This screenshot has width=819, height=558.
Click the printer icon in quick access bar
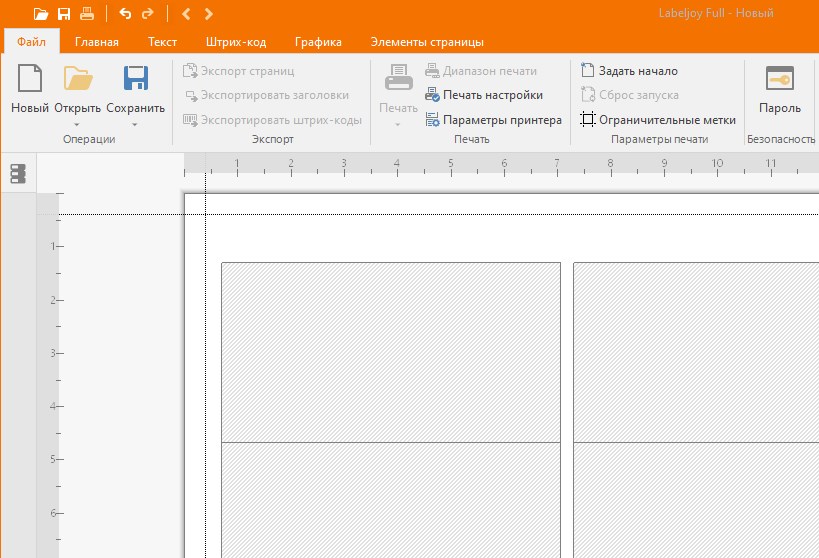point(87,14)
